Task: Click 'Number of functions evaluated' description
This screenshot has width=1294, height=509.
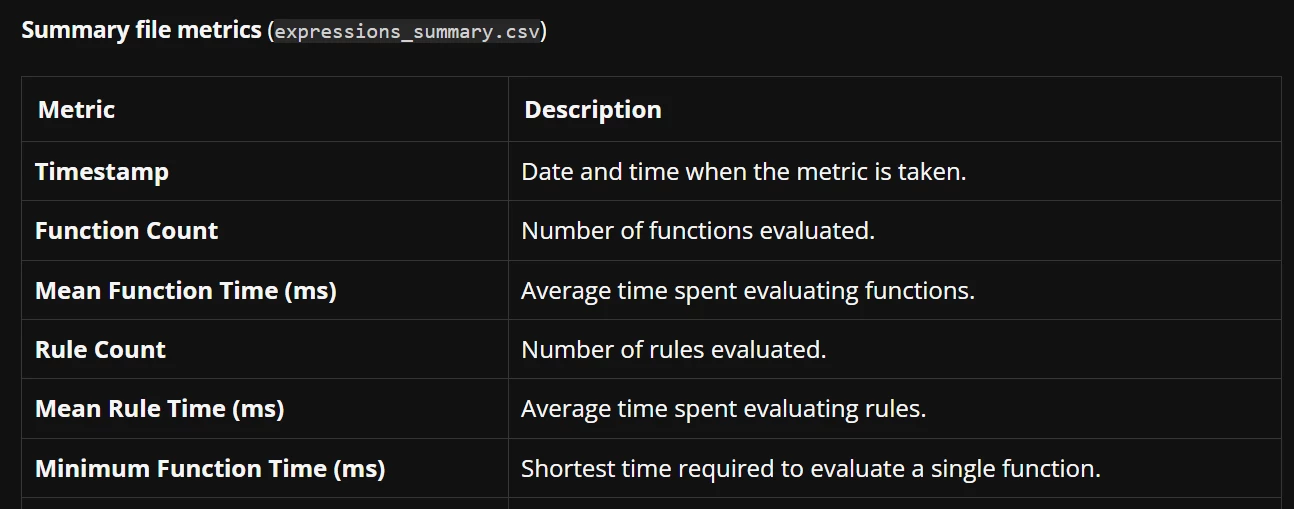Action: click(698, 231)
